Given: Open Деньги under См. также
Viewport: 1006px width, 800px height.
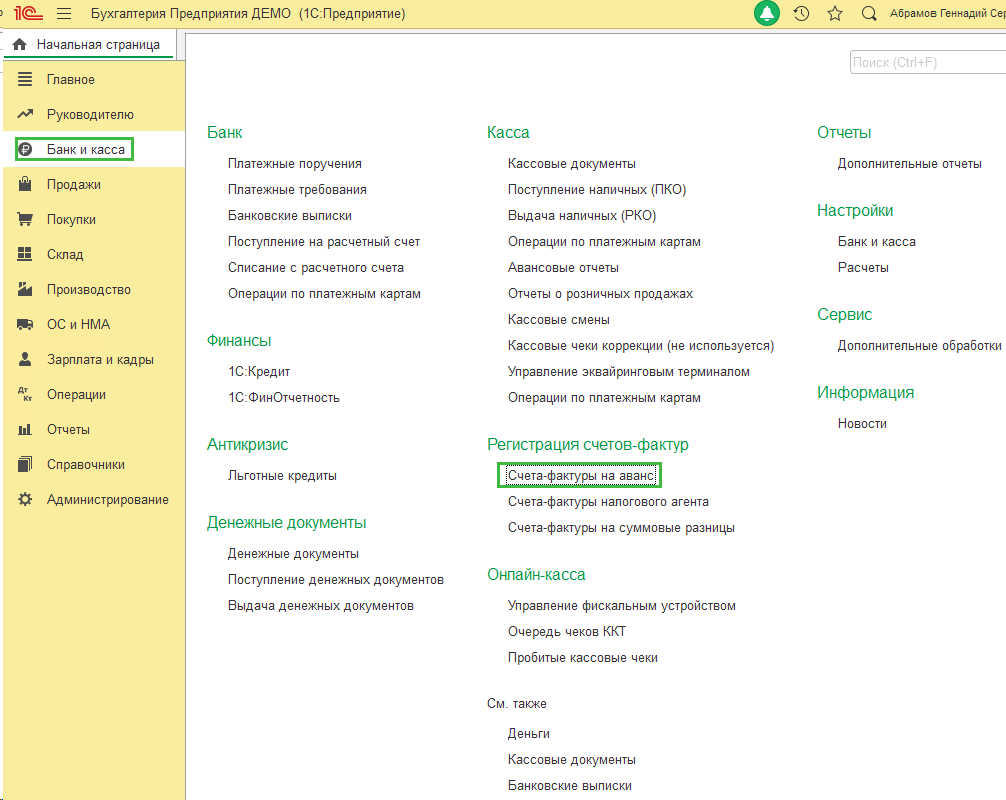Looking at the screenshot, I should coord(529,733).
